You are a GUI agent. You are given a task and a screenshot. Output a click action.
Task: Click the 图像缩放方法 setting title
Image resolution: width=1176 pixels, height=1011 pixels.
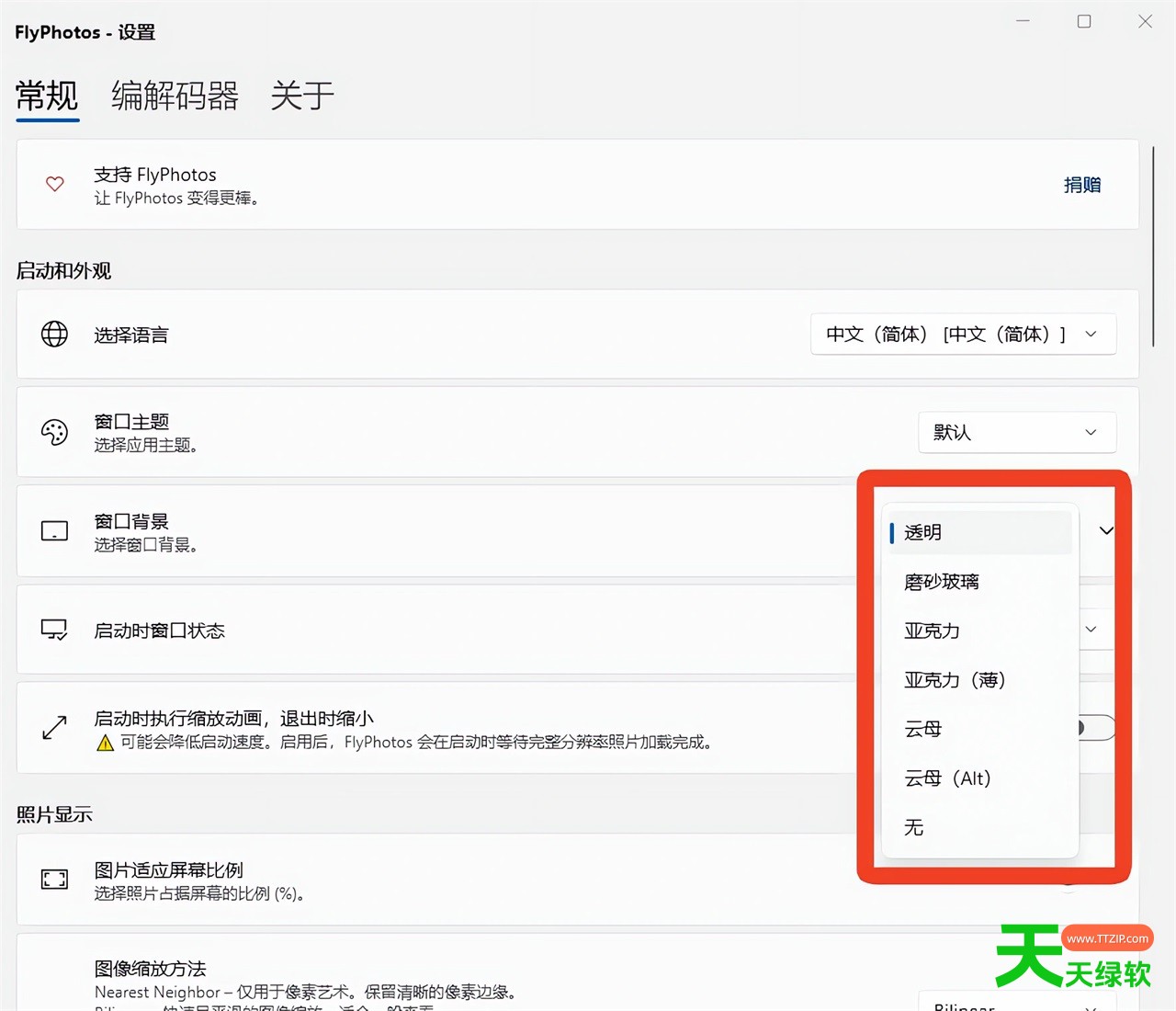(x=150, y=969)
